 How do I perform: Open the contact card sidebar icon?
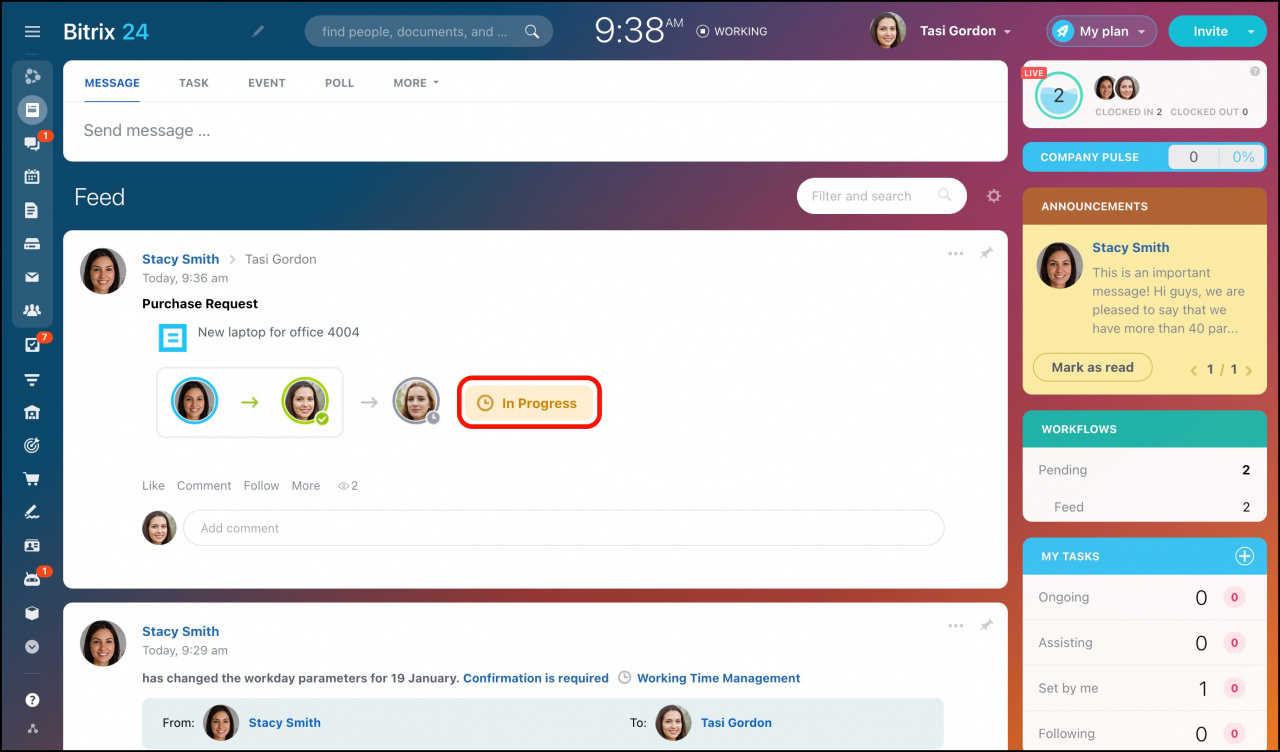point(32,546)
